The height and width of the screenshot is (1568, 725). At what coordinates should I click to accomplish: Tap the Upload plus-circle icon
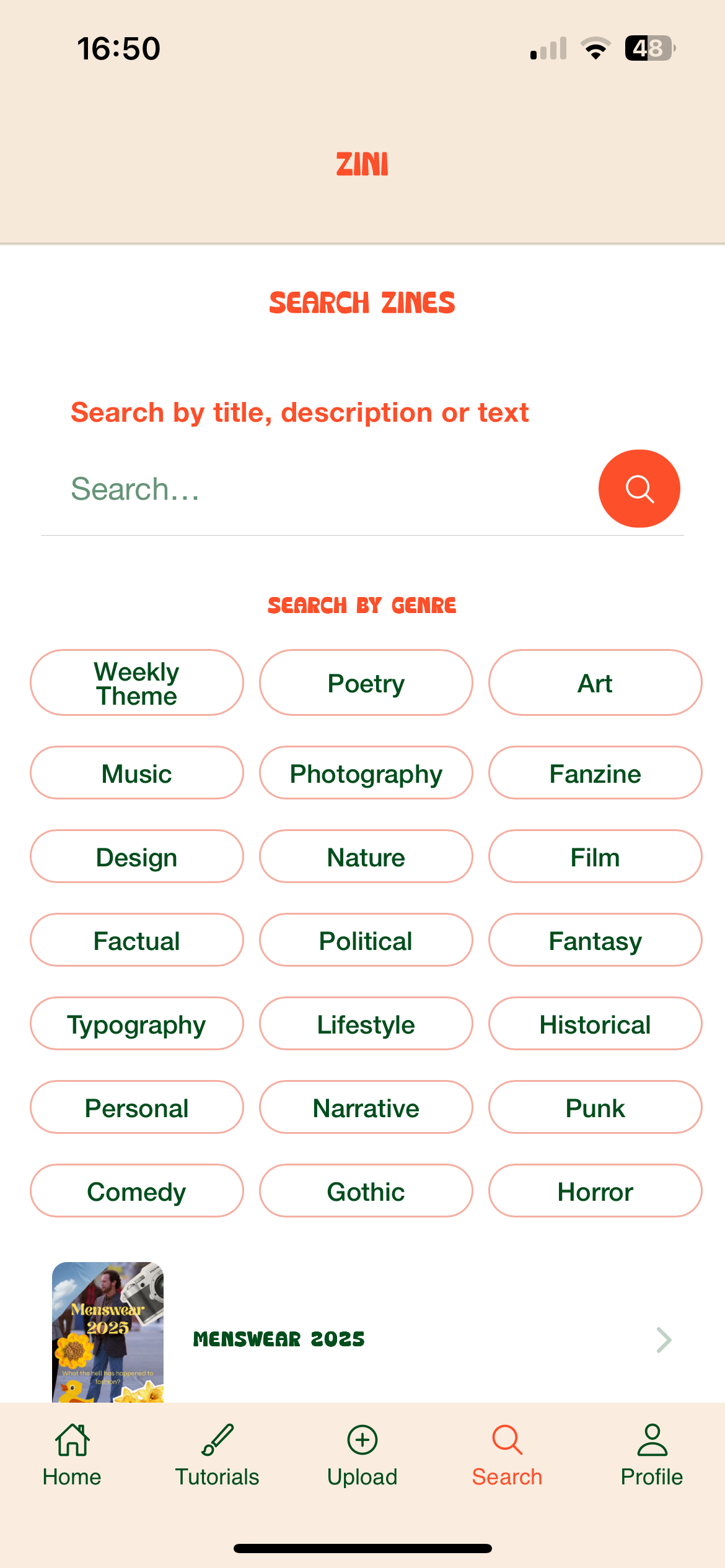[x=362, y=1440]
